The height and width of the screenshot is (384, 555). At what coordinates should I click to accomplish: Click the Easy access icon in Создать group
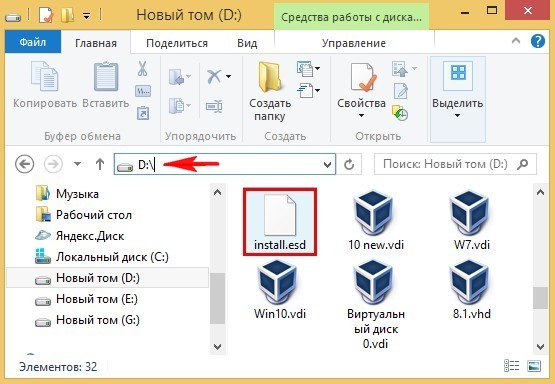click(x=305, y=91)
